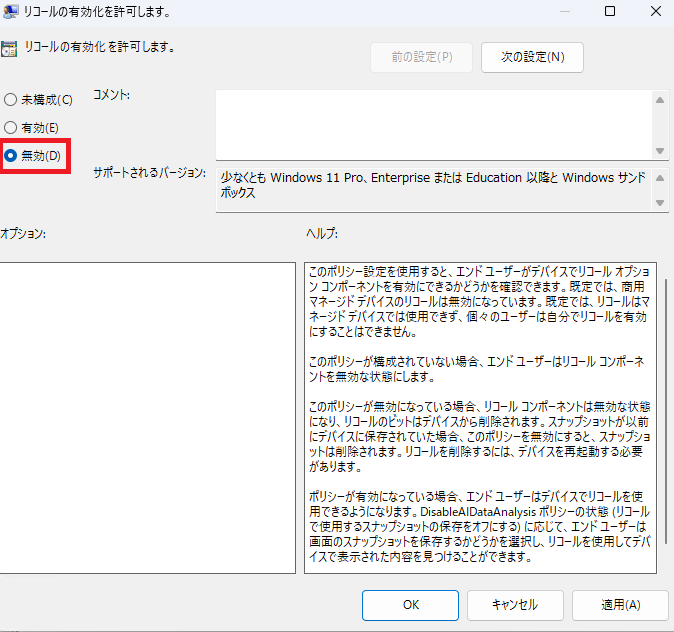Click the help text vertical scrollbar
This screenshot has height=632, width=674.
pos(666,411)
